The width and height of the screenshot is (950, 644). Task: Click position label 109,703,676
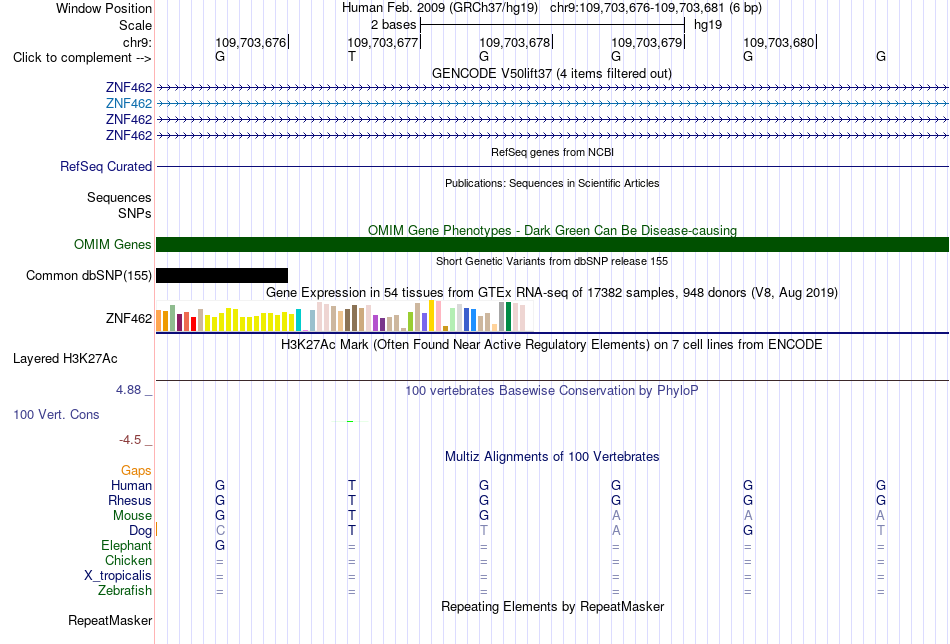pos(251,42)
